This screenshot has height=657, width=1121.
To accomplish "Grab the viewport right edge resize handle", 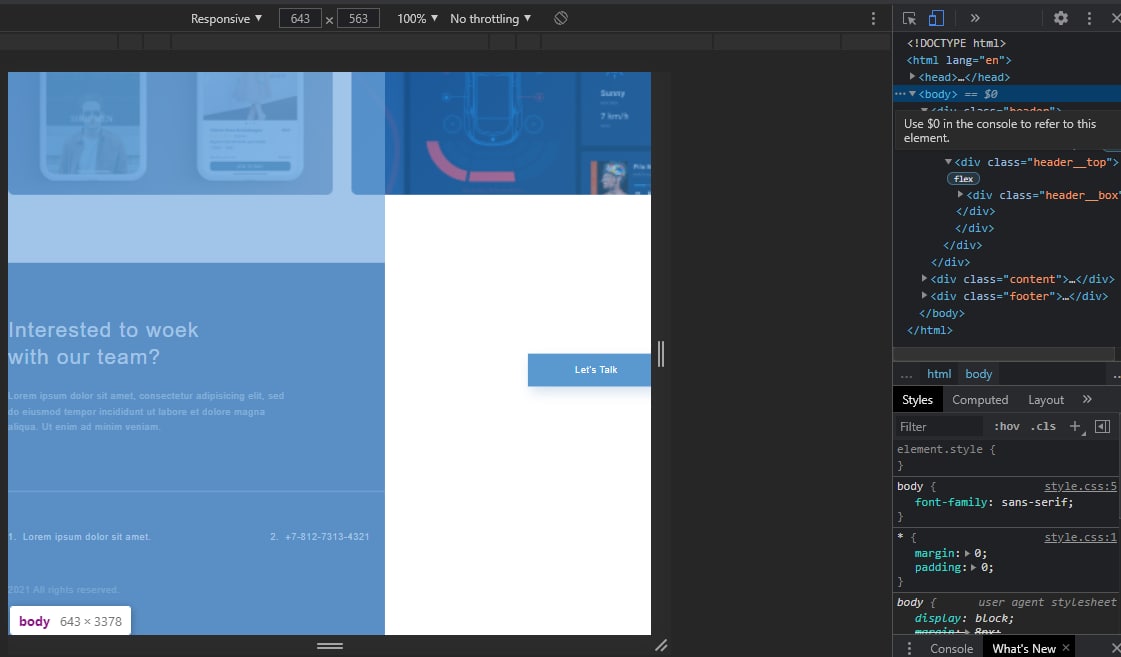I will point(661,354).
